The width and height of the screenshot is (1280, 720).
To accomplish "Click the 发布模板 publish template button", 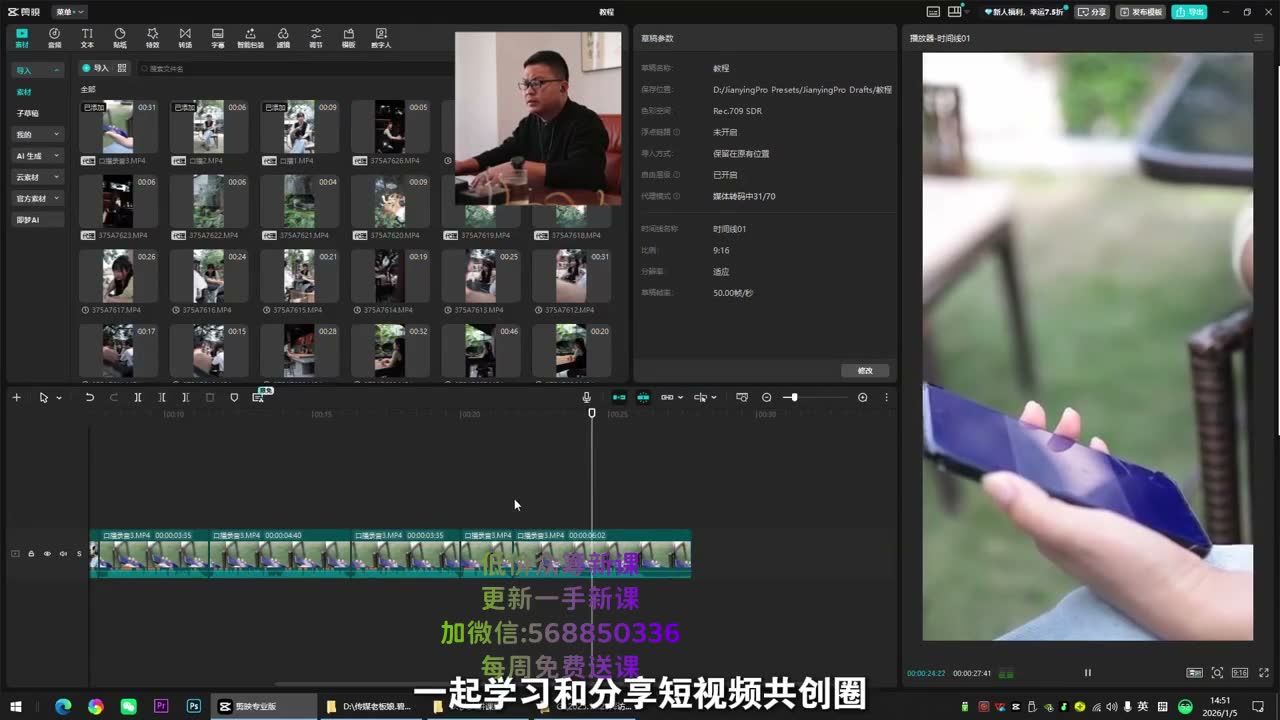I will coord(1141,12).
